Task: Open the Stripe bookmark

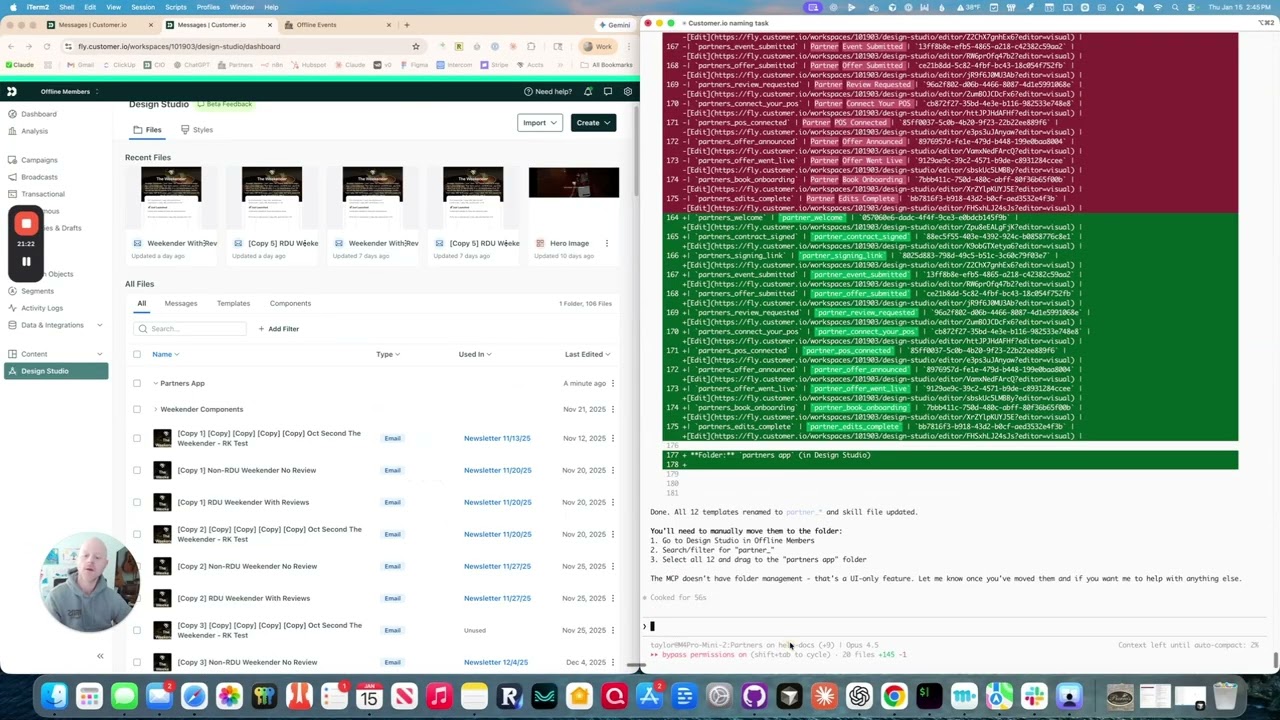Action: 495,65
